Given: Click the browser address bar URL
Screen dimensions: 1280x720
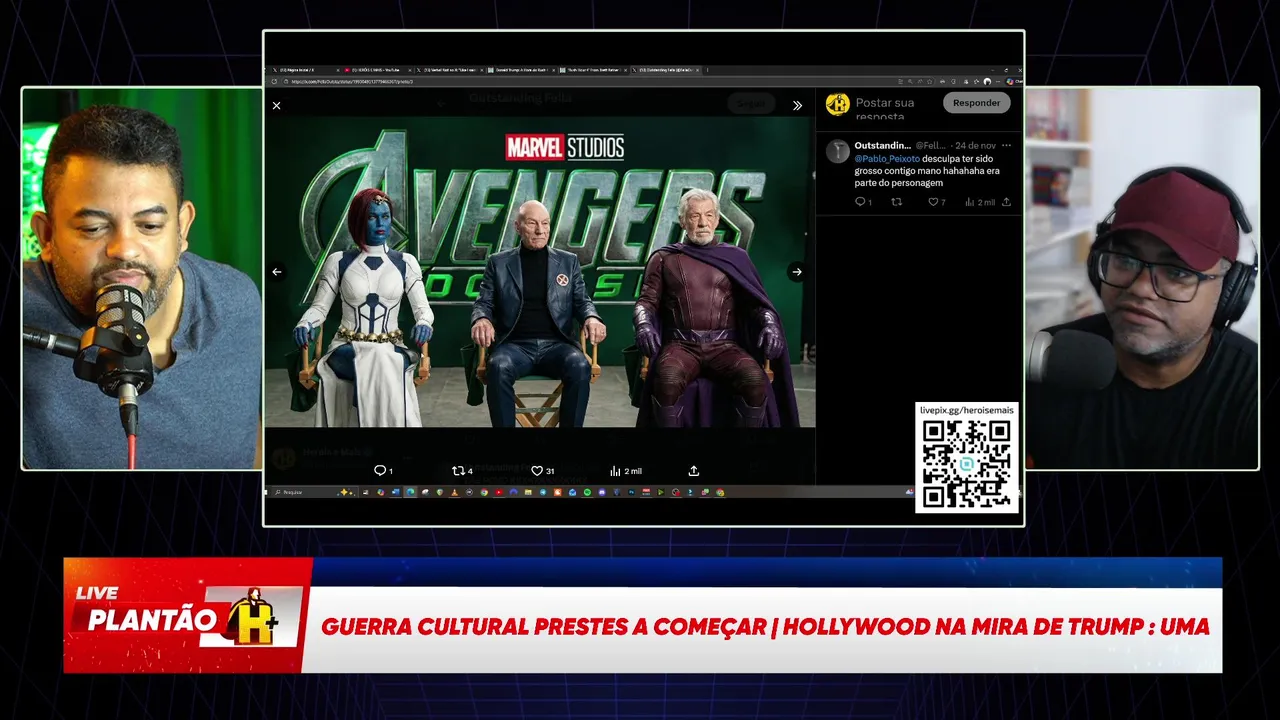Looking at the screenshot, I should point(352,82).
